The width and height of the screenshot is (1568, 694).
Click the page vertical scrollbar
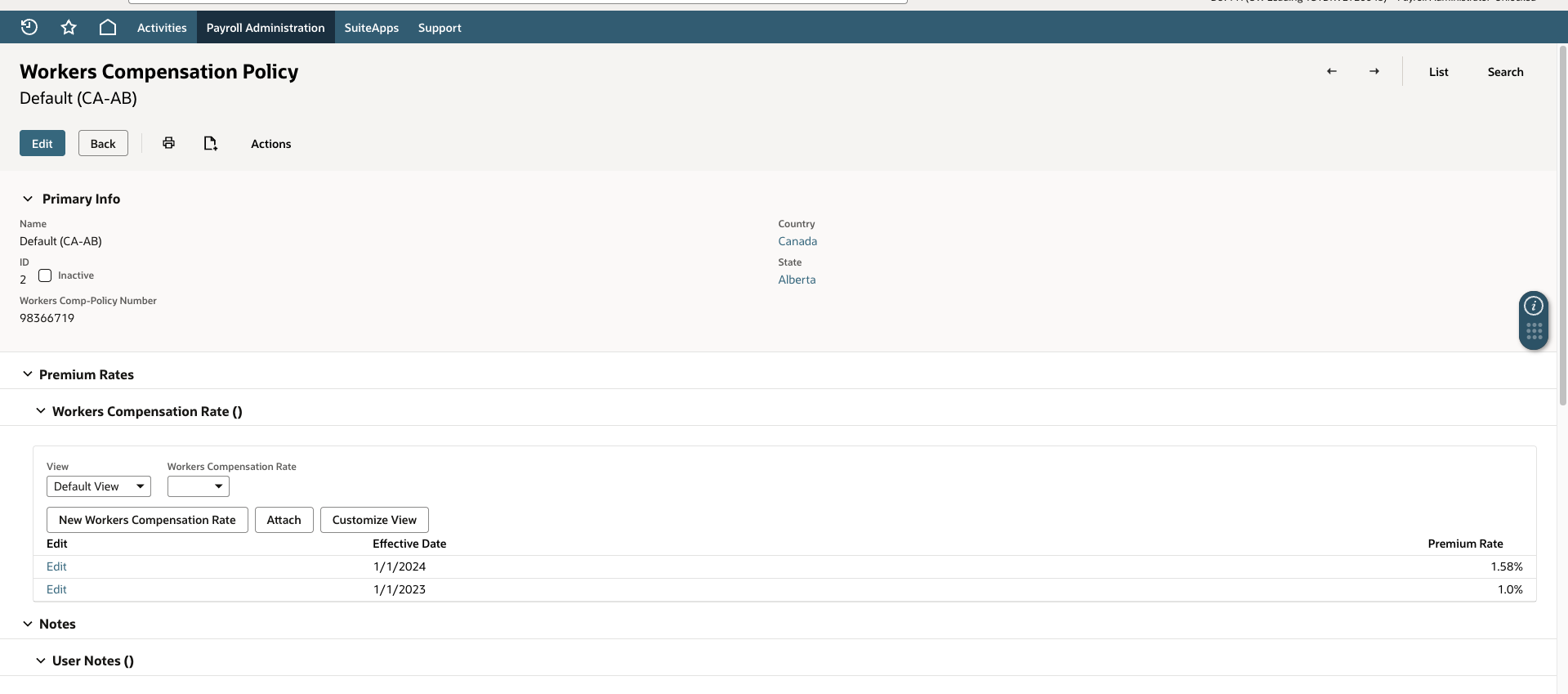pos(1562,225)
